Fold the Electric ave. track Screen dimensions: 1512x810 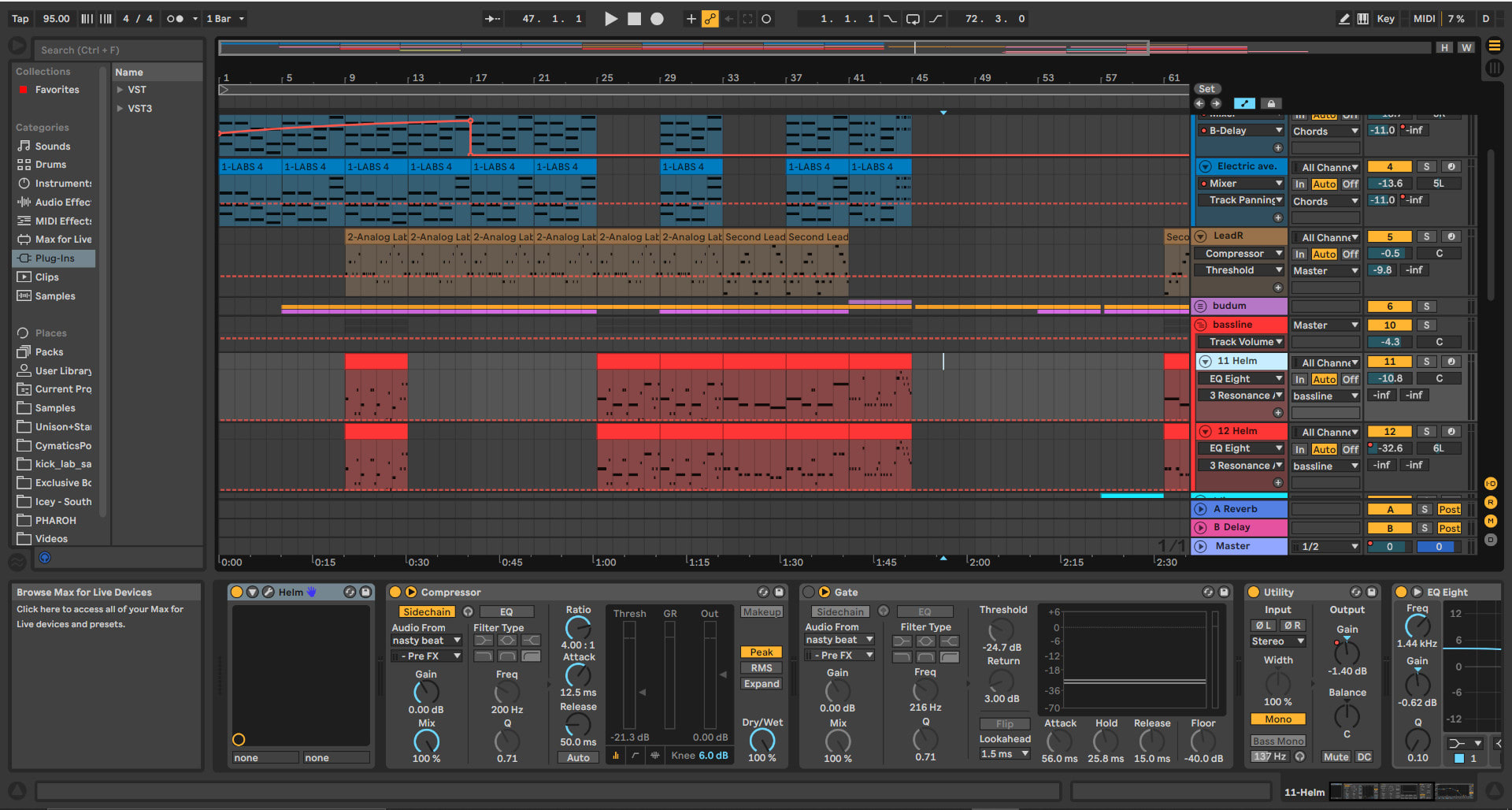[x=1205, y=166]
